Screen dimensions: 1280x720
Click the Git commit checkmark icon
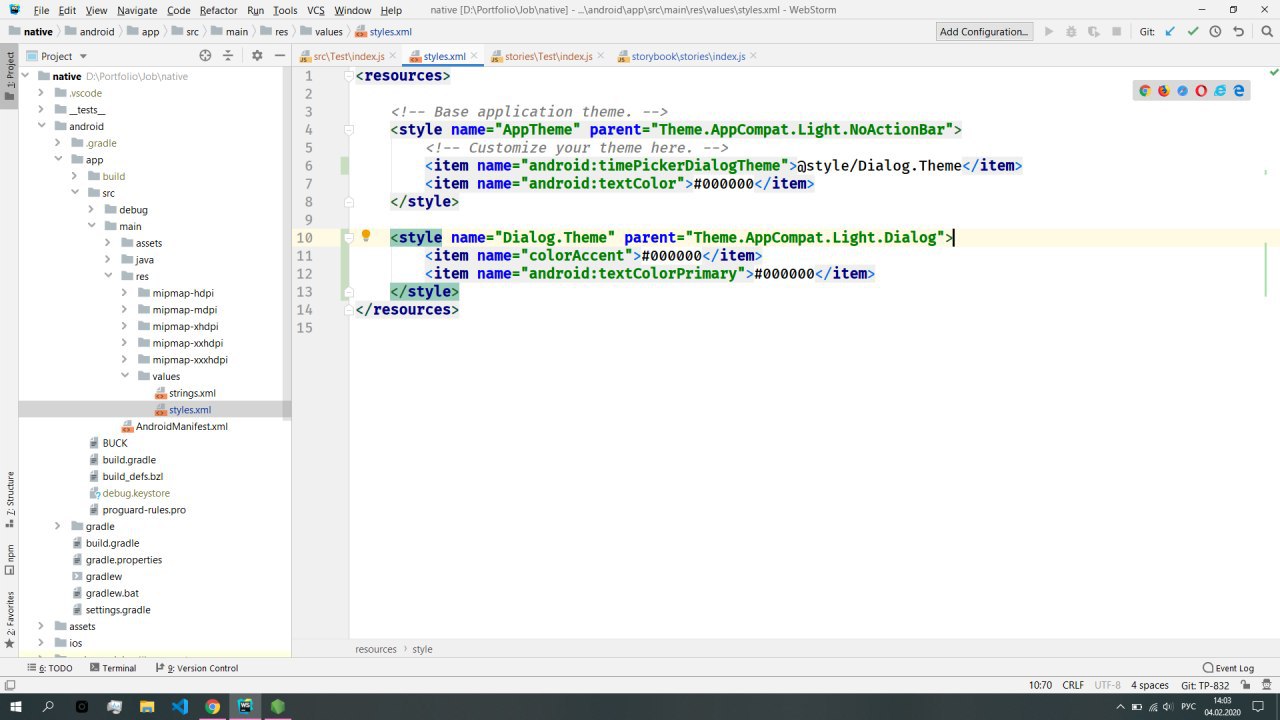[x=1193, y=32]
